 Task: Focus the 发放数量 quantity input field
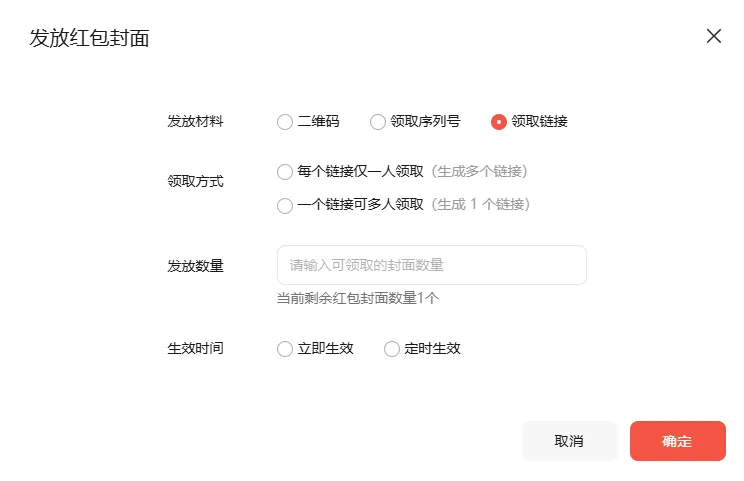[431, 265]
